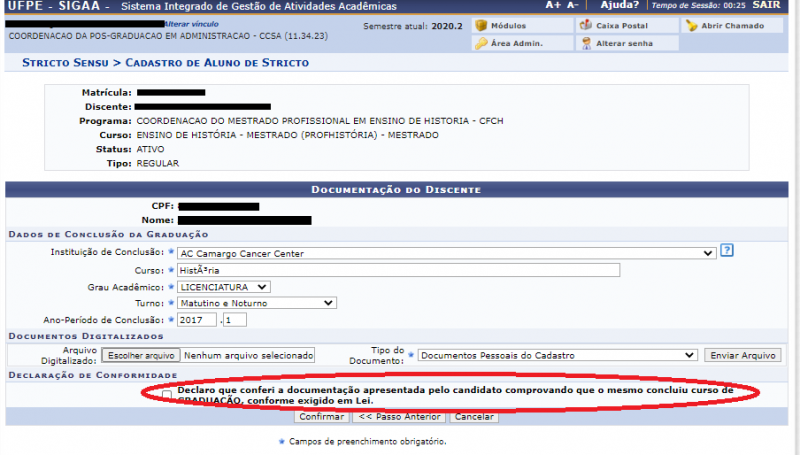Click the Alterar senha menu label

click(x=624, y=43)
